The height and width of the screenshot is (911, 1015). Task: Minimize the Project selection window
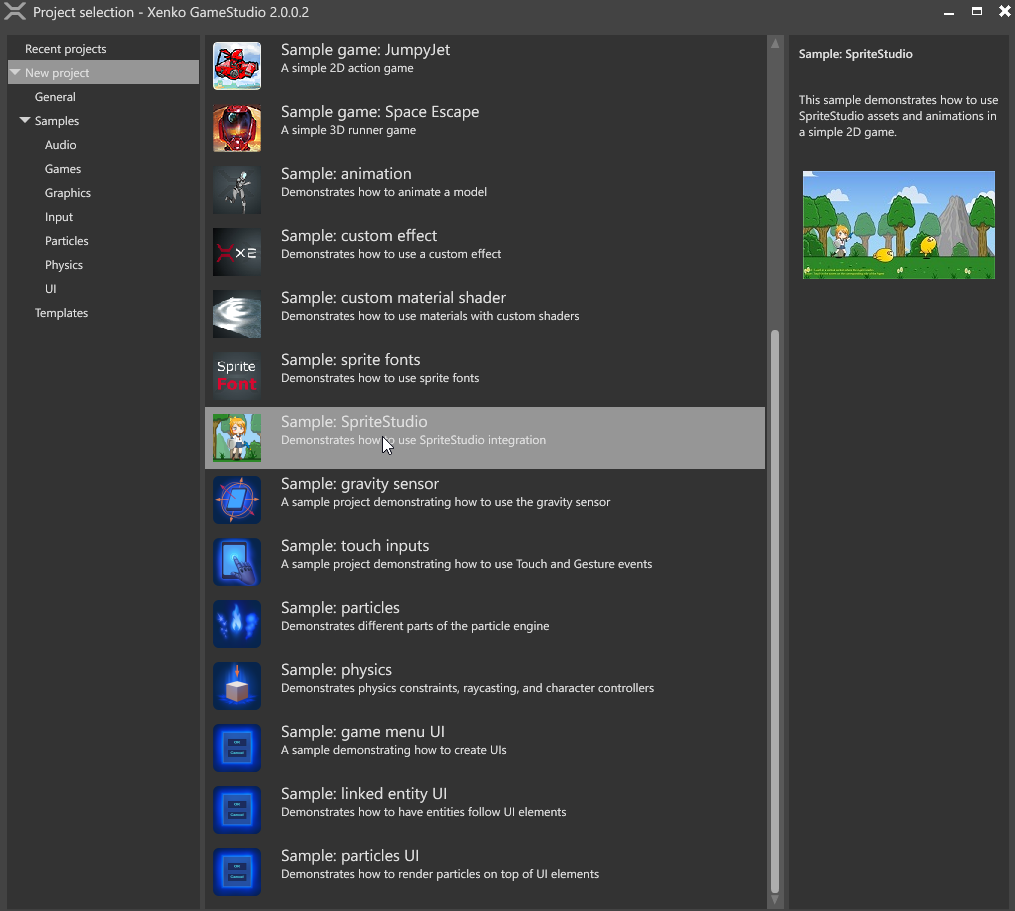click(x=949, y=12)
